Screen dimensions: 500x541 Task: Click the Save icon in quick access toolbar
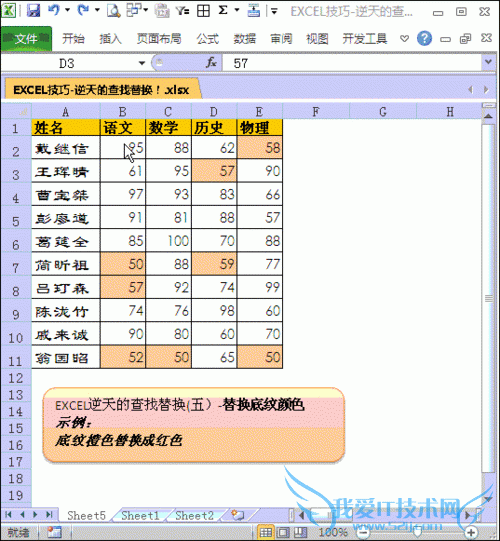click(x=33, y=10)
